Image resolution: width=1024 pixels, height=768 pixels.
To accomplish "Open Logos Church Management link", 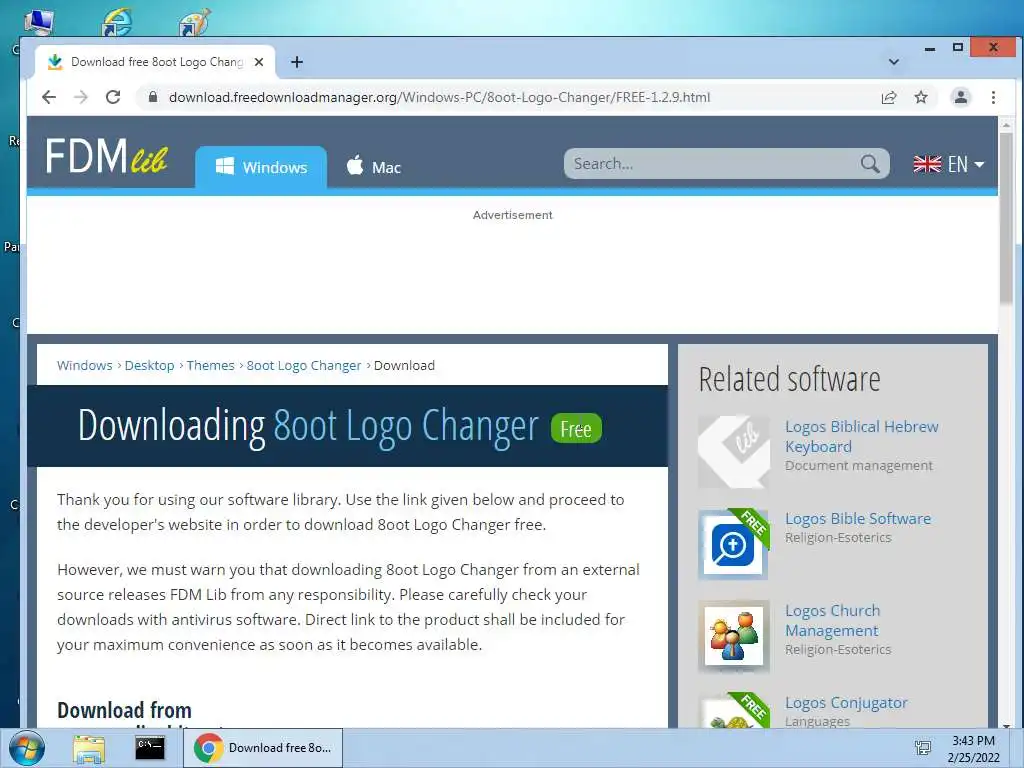I will point(833,620).
